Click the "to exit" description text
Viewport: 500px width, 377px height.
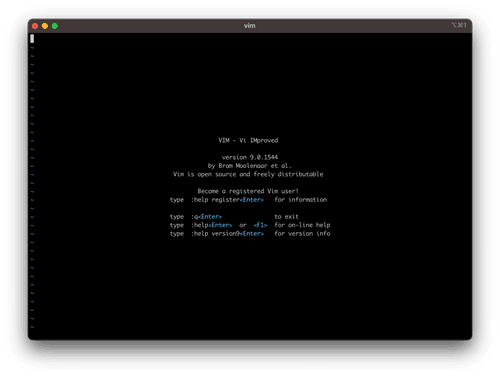pyautogui.click(x=287, y=217)
